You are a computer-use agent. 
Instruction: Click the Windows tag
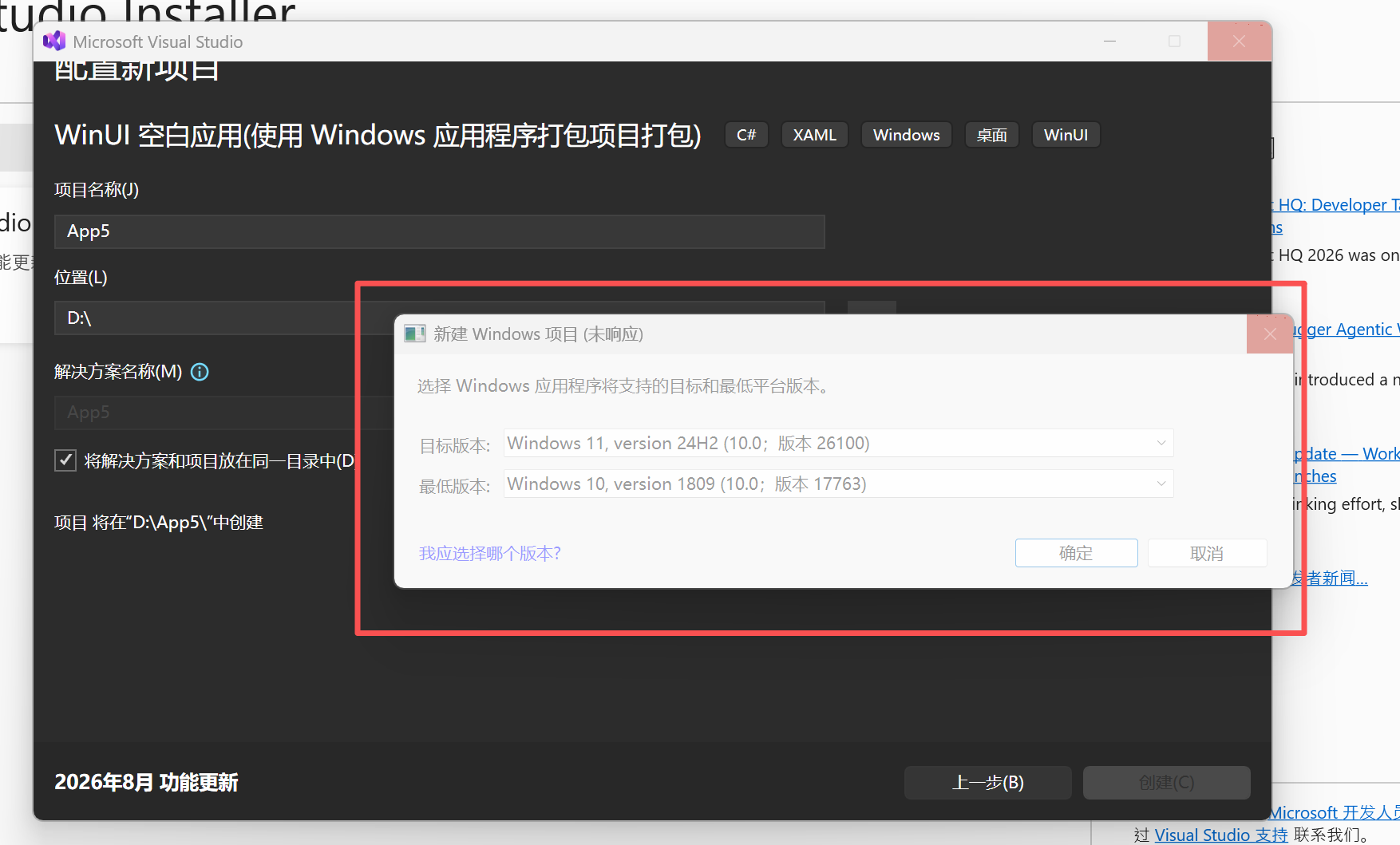(x=906, y=135)
